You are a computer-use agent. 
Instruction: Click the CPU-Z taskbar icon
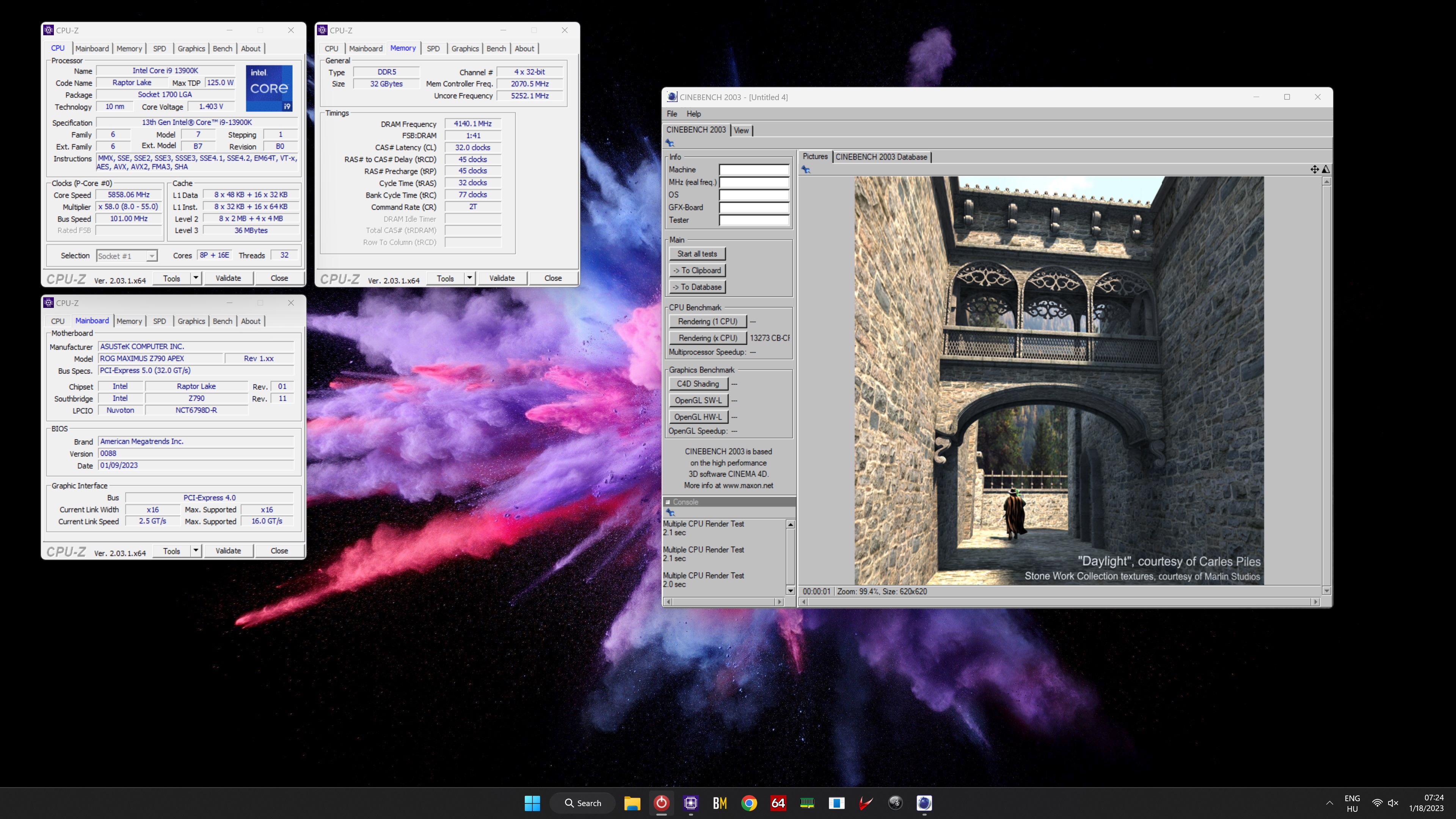coord(691,803)
